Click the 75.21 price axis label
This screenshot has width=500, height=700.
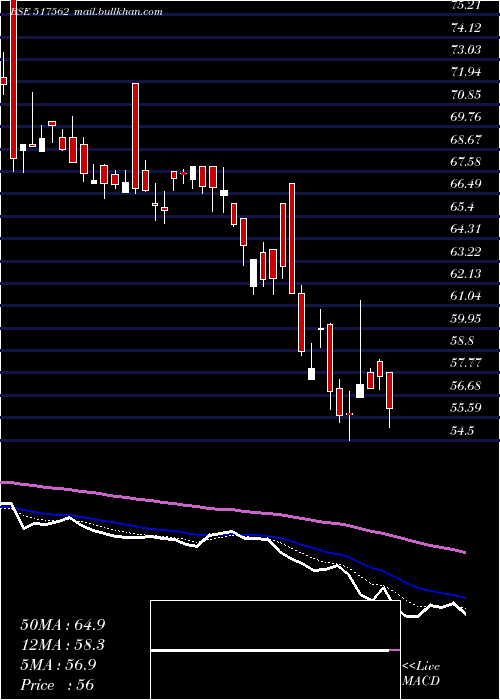coord(467,5)
